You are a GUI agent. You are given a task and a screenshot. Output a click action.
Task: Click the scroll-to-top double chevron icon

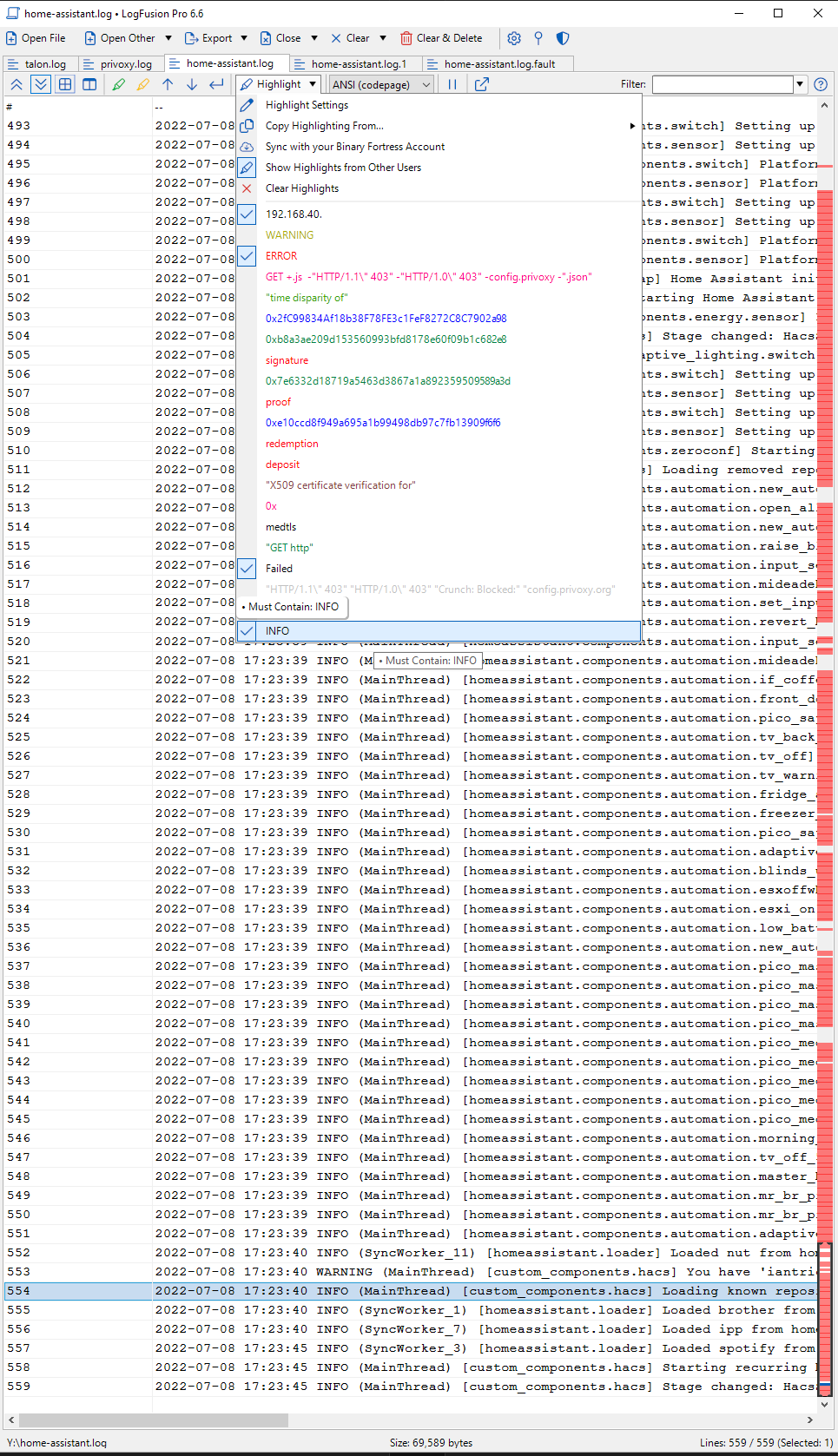tap(16, 84)
